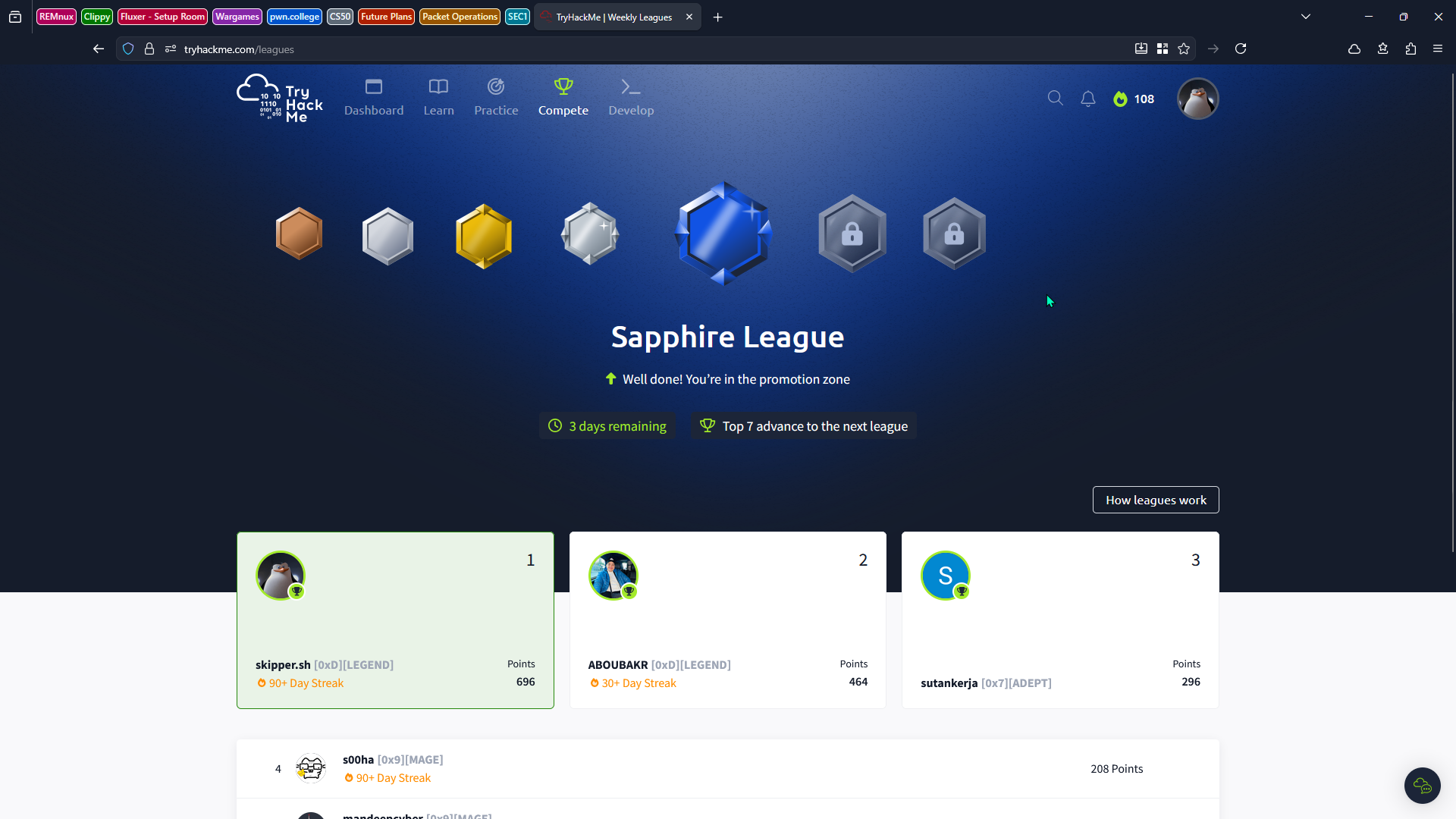Click the blue Sapphire league badge

723,234
